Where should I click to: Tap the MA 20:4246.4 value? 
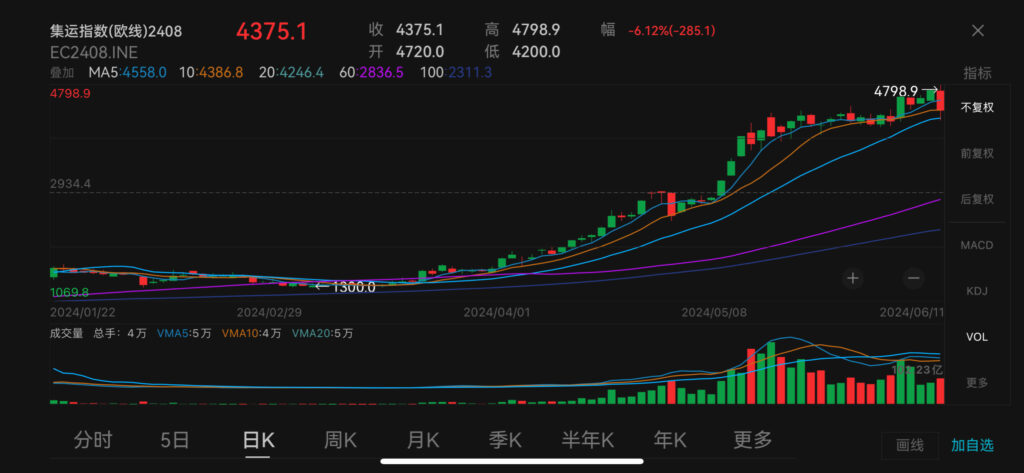(291, 73)
